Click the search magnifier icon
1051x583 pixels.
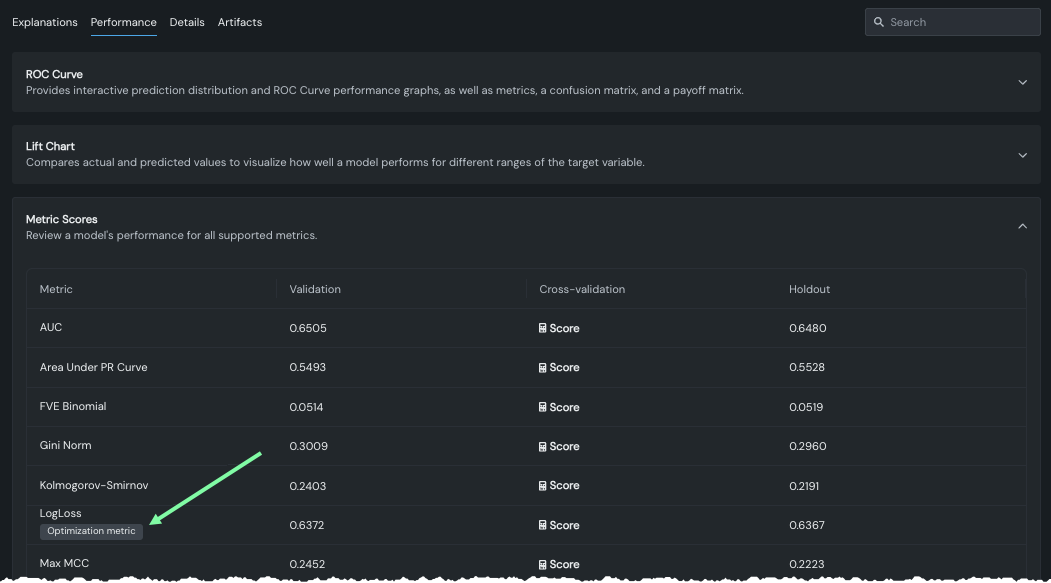[x=879, y=22]
